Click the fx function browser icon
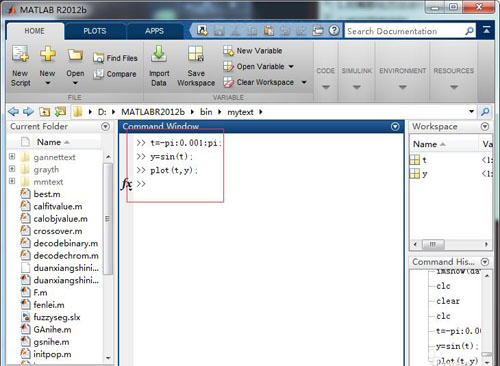500x366 pixels. coord(126,184)
